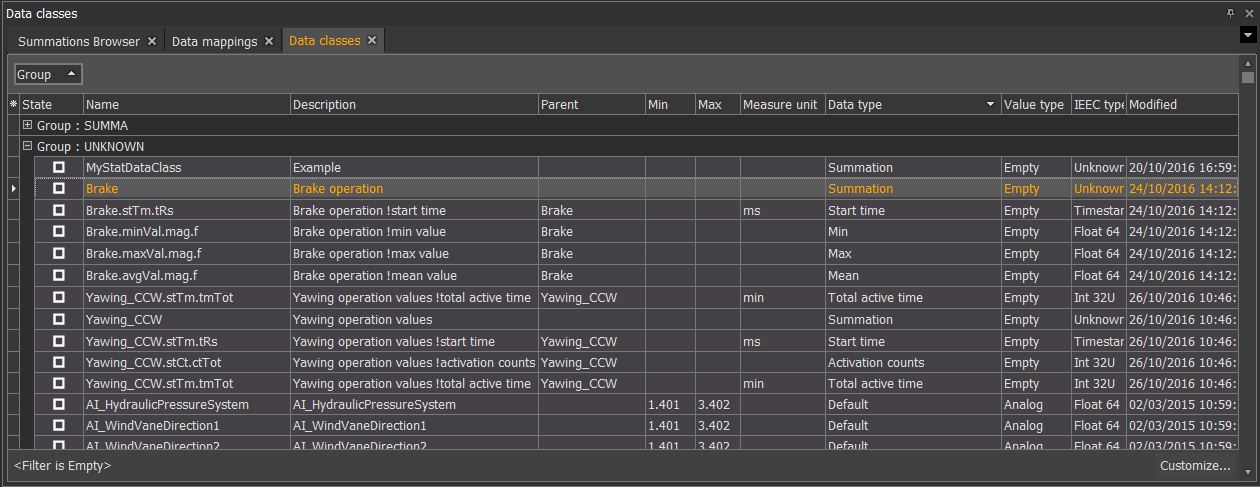Click the 'ms' unit in Brake.stTm.tRs row
This screenshot has width=1260, height=487.
782,210
